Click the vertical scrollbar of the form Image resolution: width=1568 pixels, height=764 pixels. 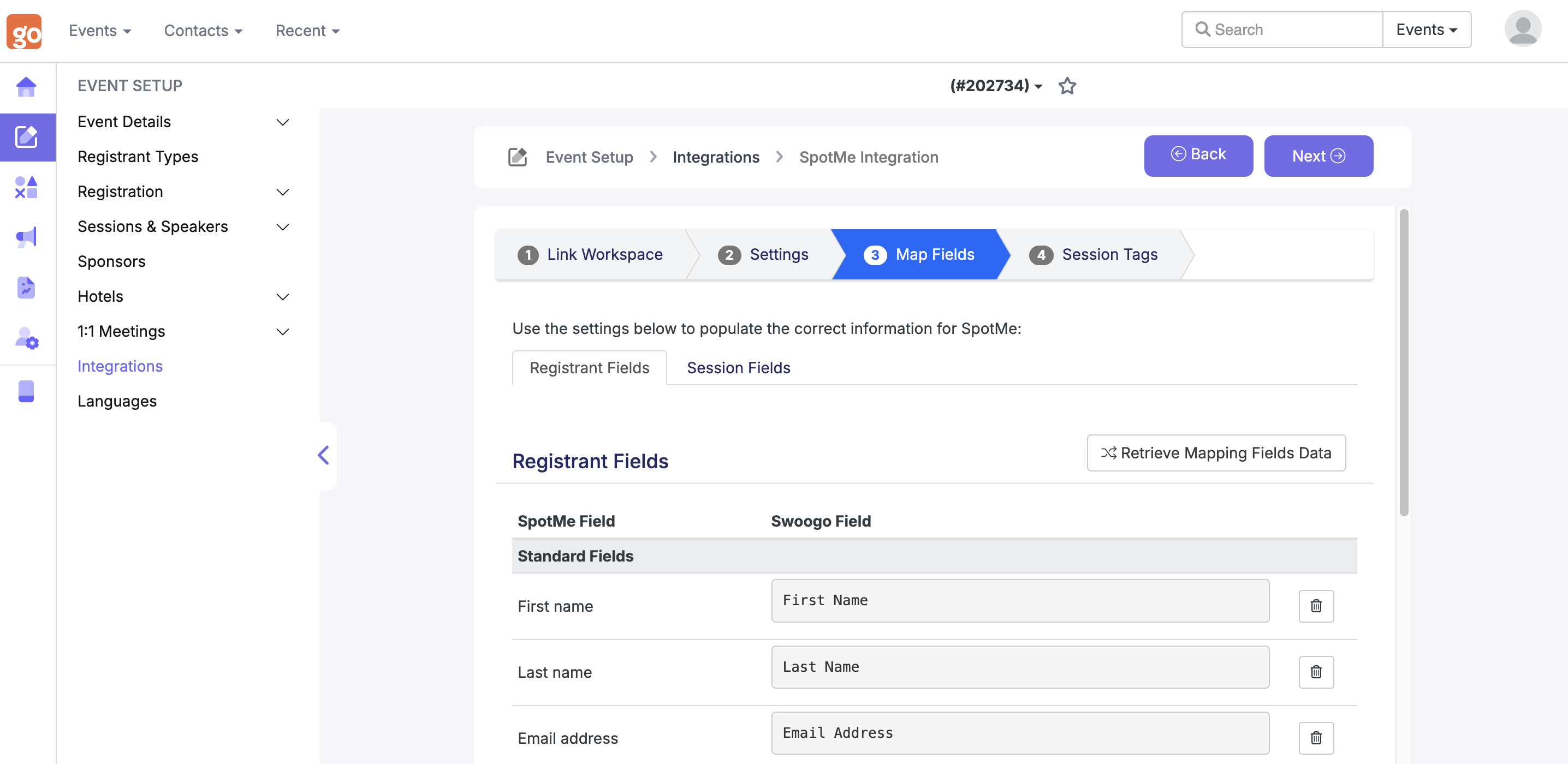1403,362
